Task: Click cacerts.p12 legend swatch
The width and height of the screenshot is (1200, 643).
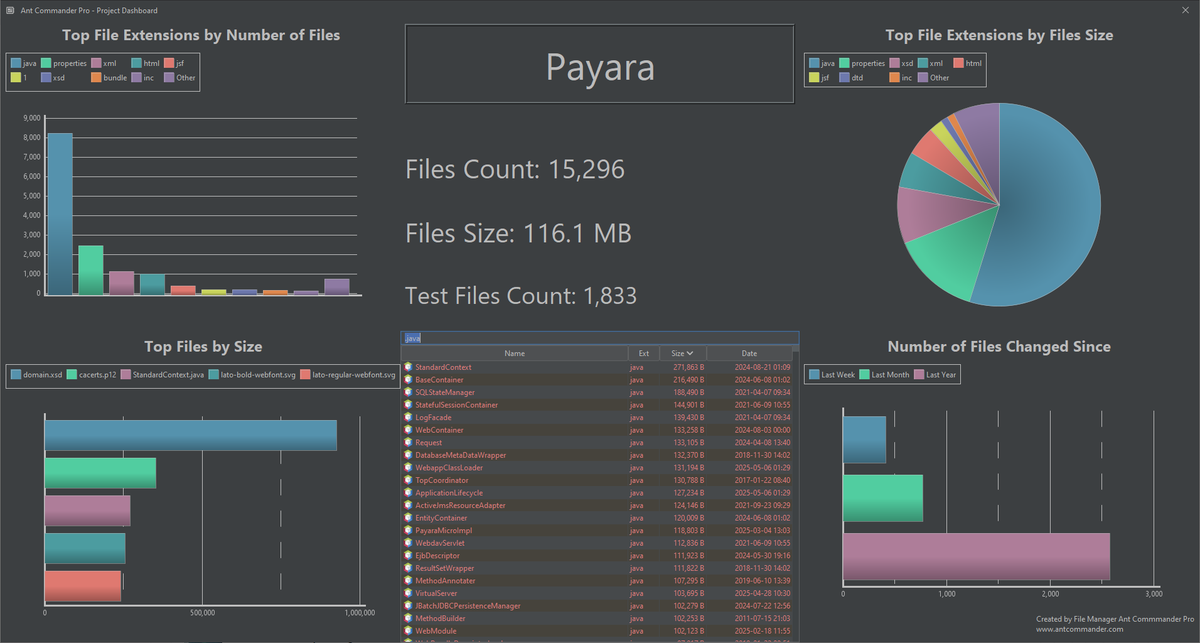Action: point(72,375)
